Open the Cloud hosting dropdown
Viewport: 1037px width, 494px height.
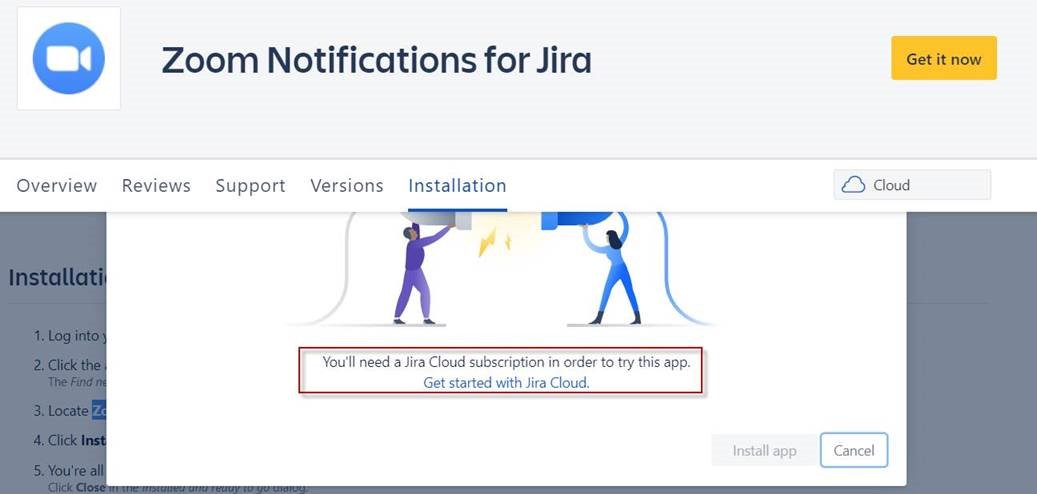912,185
